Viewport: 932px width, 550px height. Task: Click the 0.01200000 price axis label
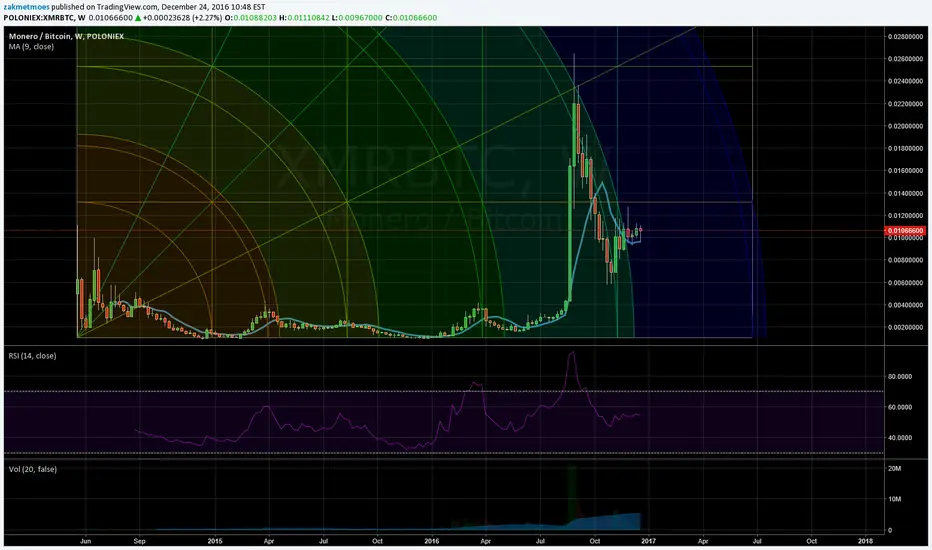[x=906, y=215]
